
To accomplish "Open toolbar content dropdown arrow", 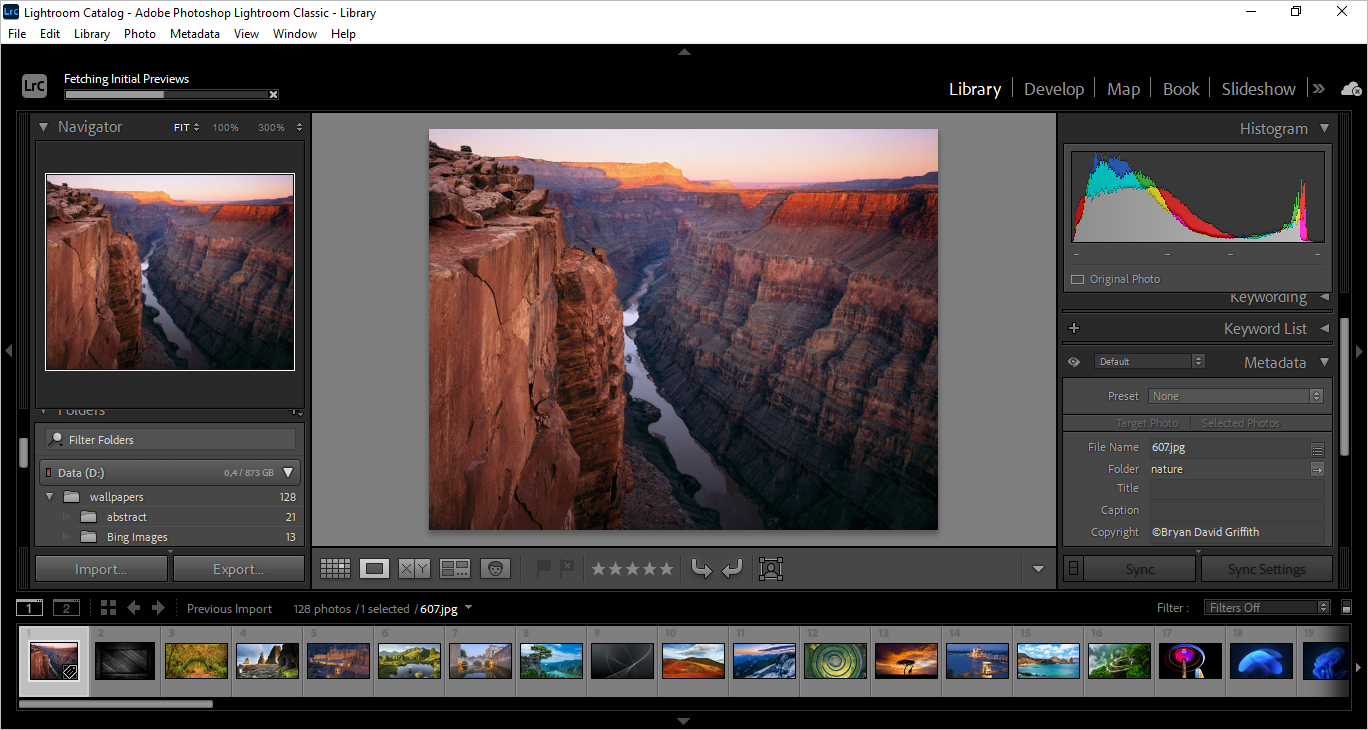I will (1037, 569).
